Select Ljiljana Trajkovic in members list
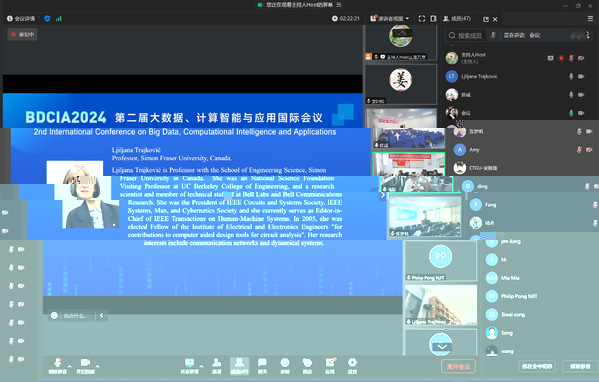The height and width of the screenshot is (382, 599). (519, 76)
